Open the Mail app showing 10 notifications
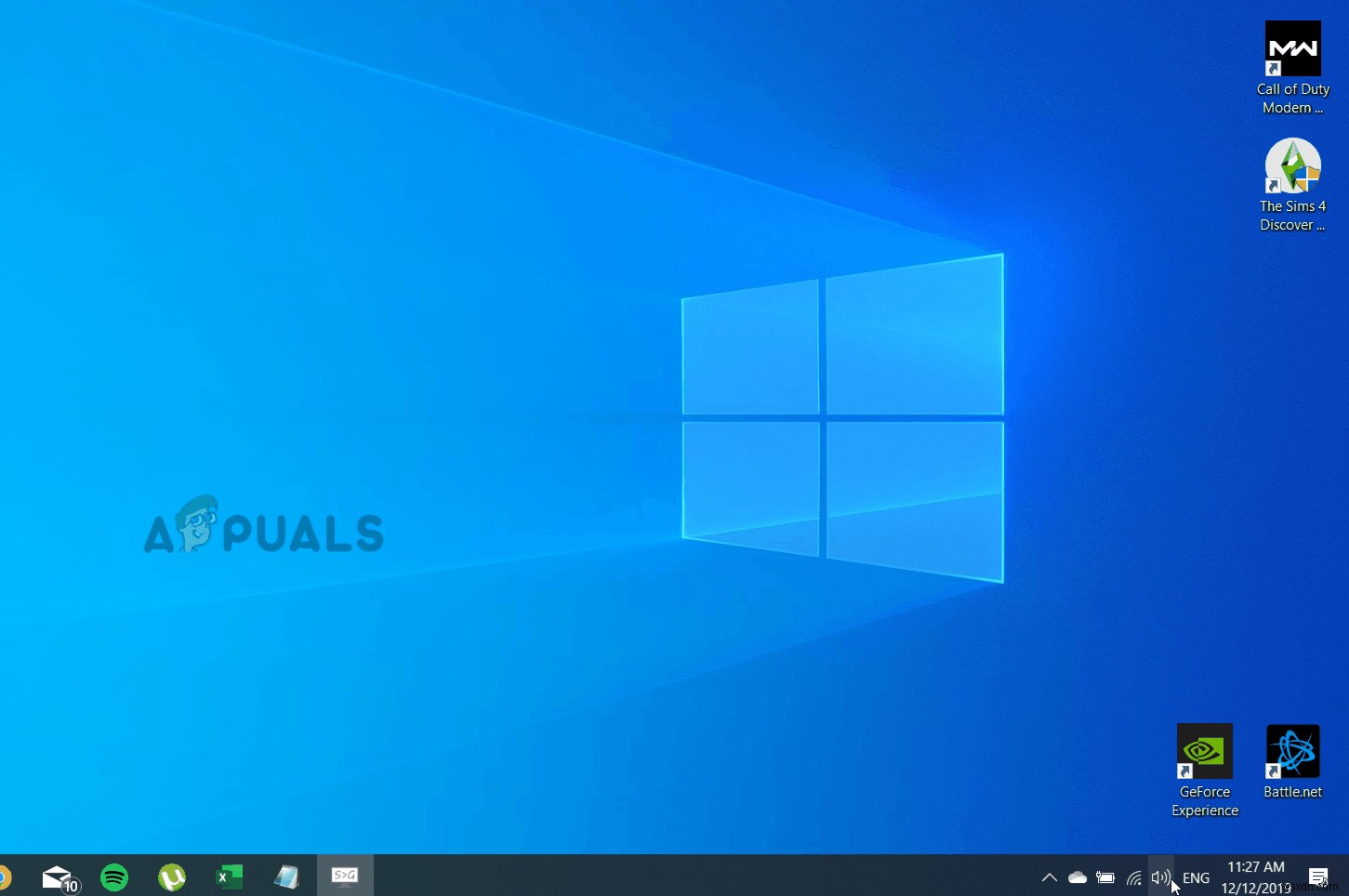 [57, 876]
